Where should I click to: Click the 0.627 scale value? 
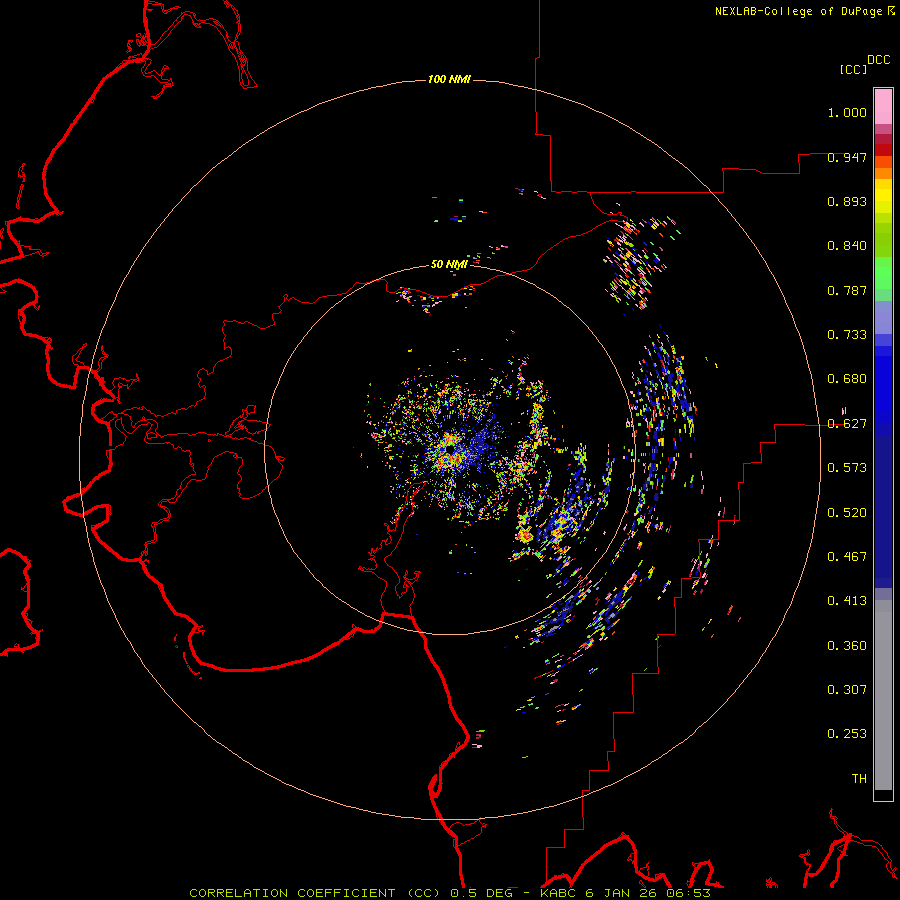pyautogui.click(x=847, y=424)
